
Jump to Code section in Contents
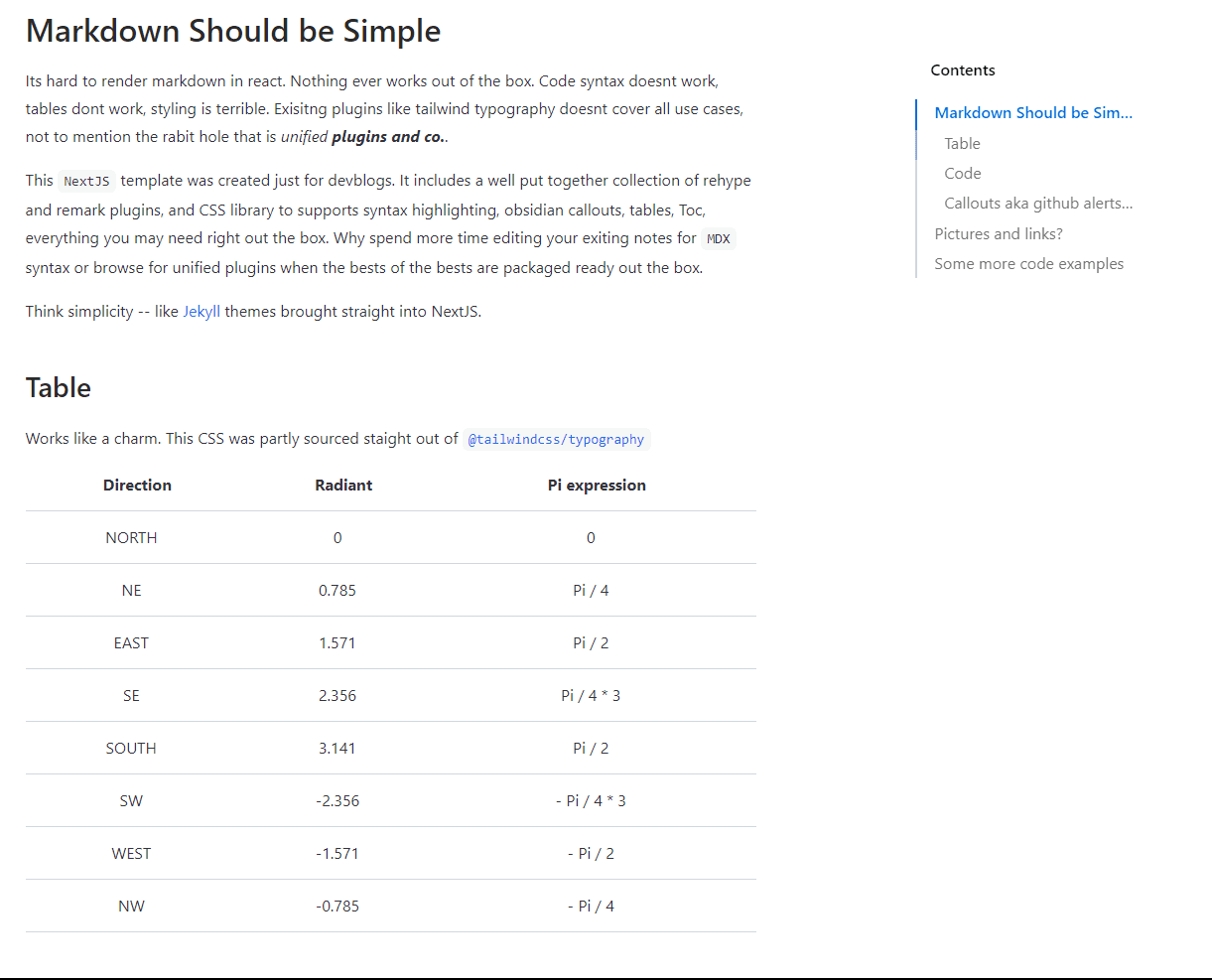[962, 173]
